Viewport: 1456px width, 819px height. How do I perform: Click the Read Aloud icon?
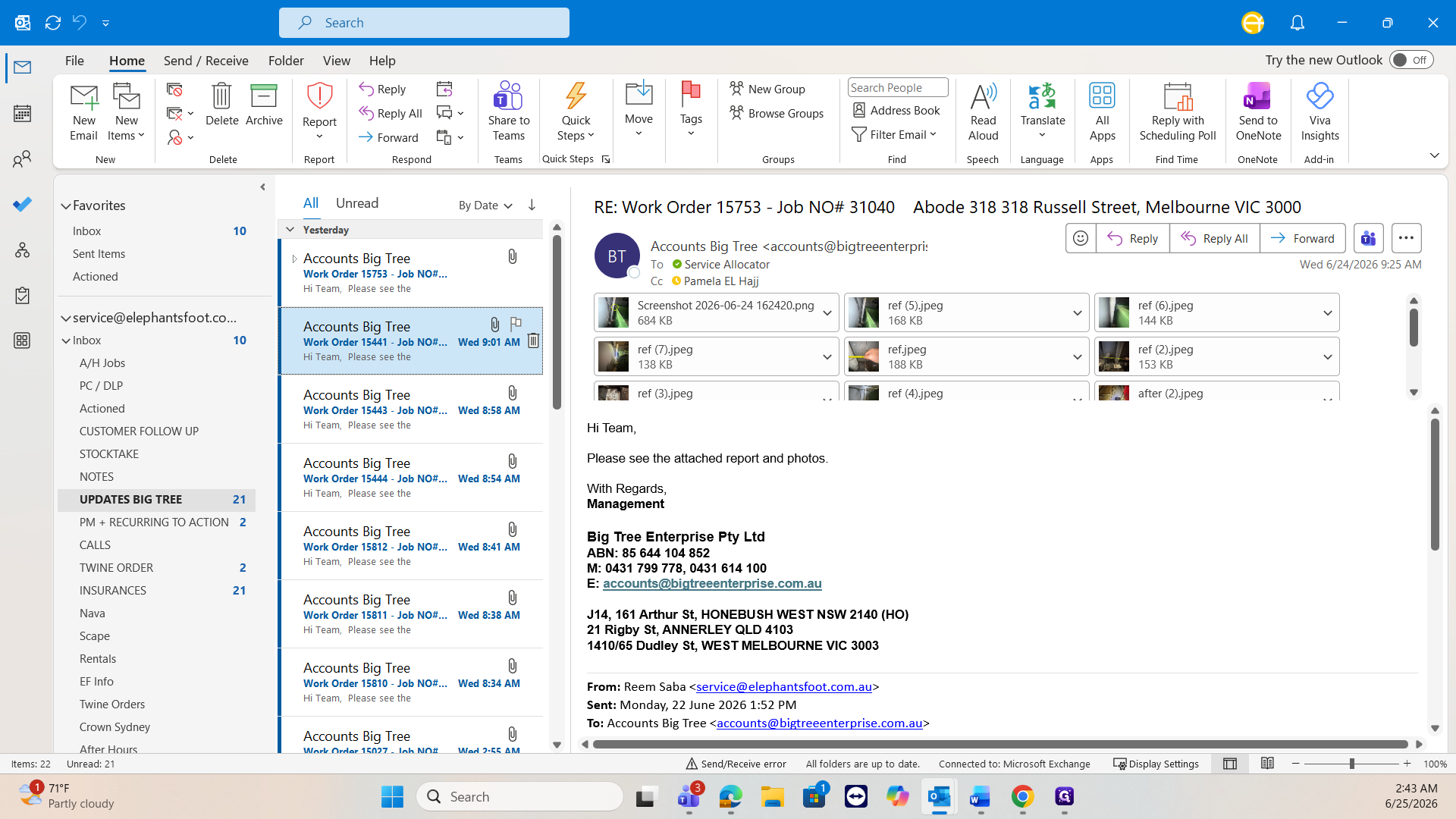pyautogui.click(x=983, y=111)
